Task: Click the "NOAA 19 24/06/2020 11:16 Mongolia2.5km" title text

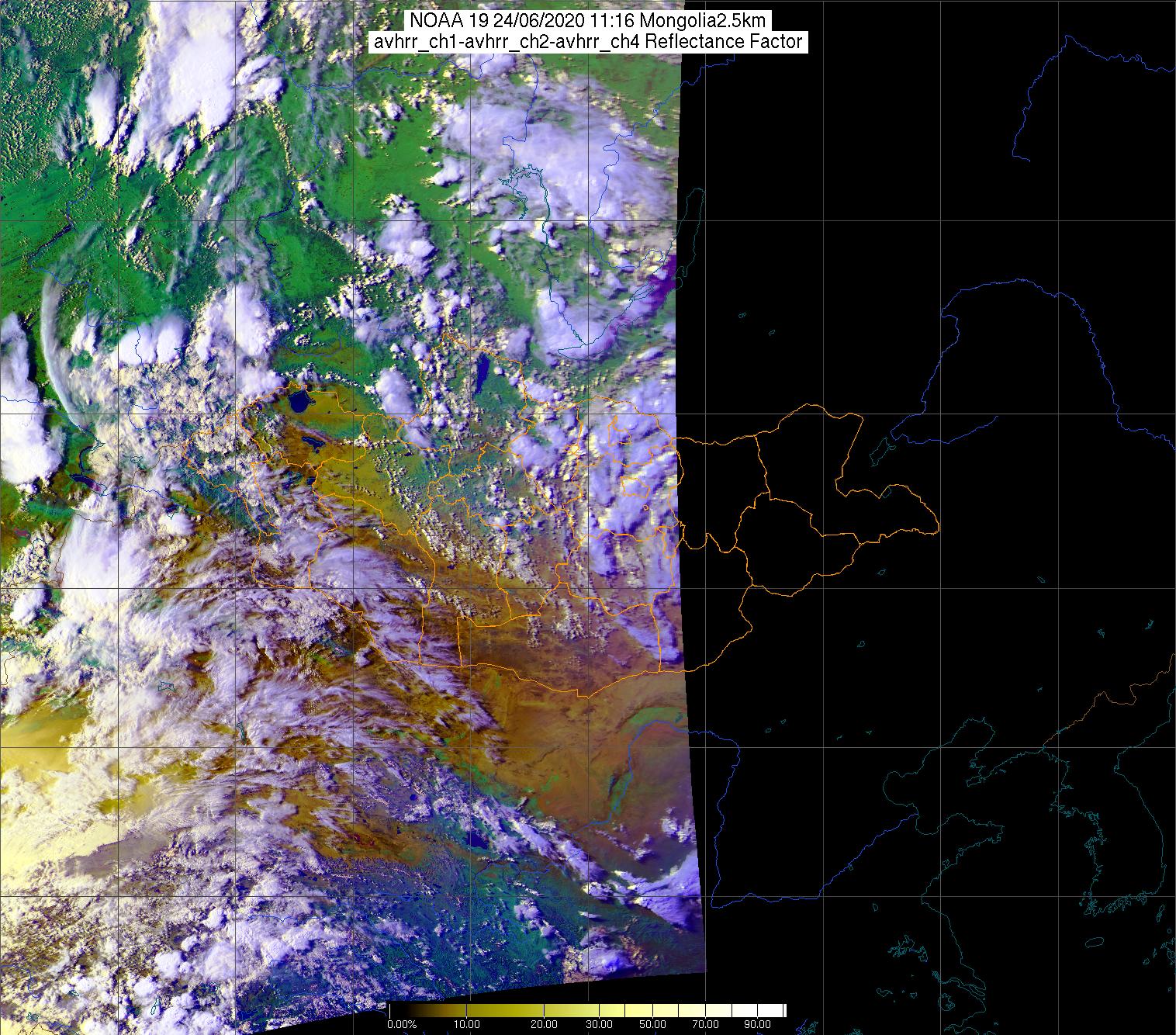Action: click(x=587, y=20)
